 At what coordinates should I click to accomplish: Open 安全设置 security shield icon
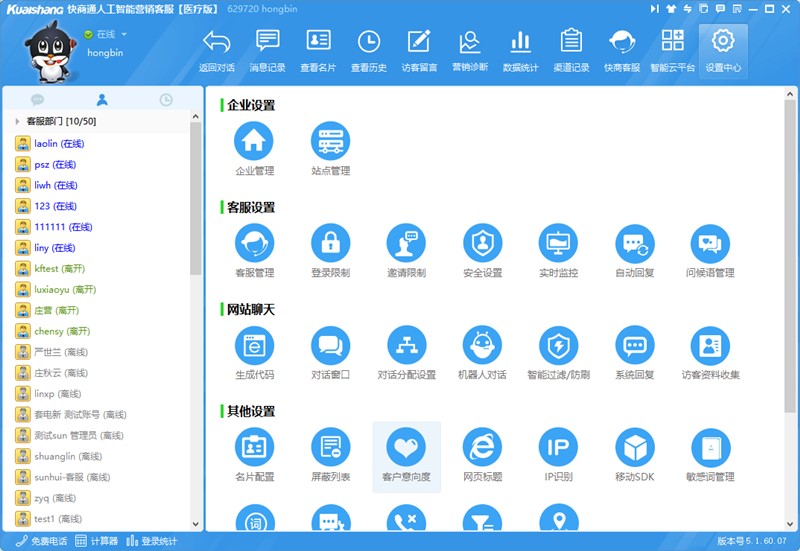(482, 243)
